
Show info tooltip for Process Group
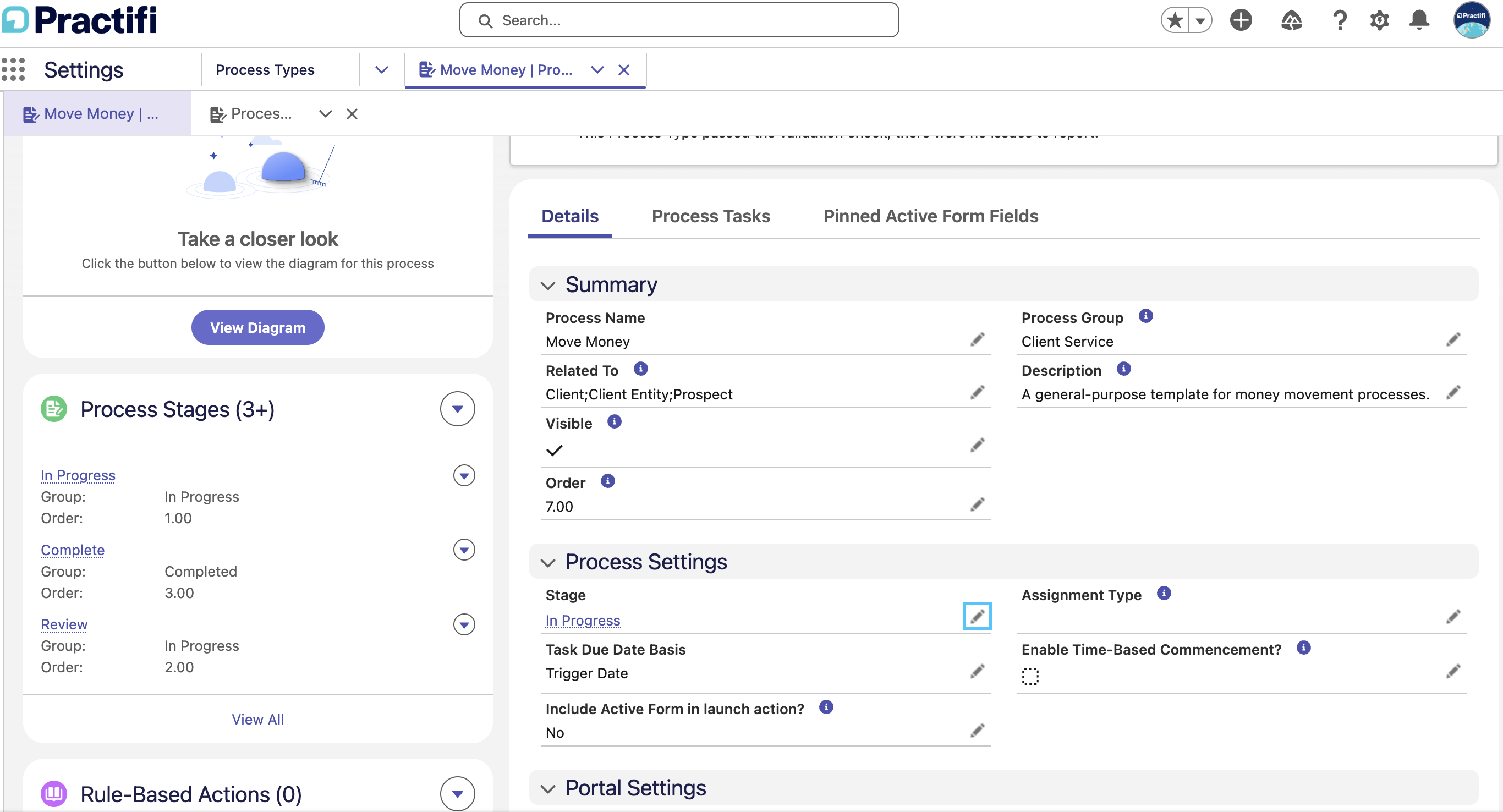[1145, 316]
